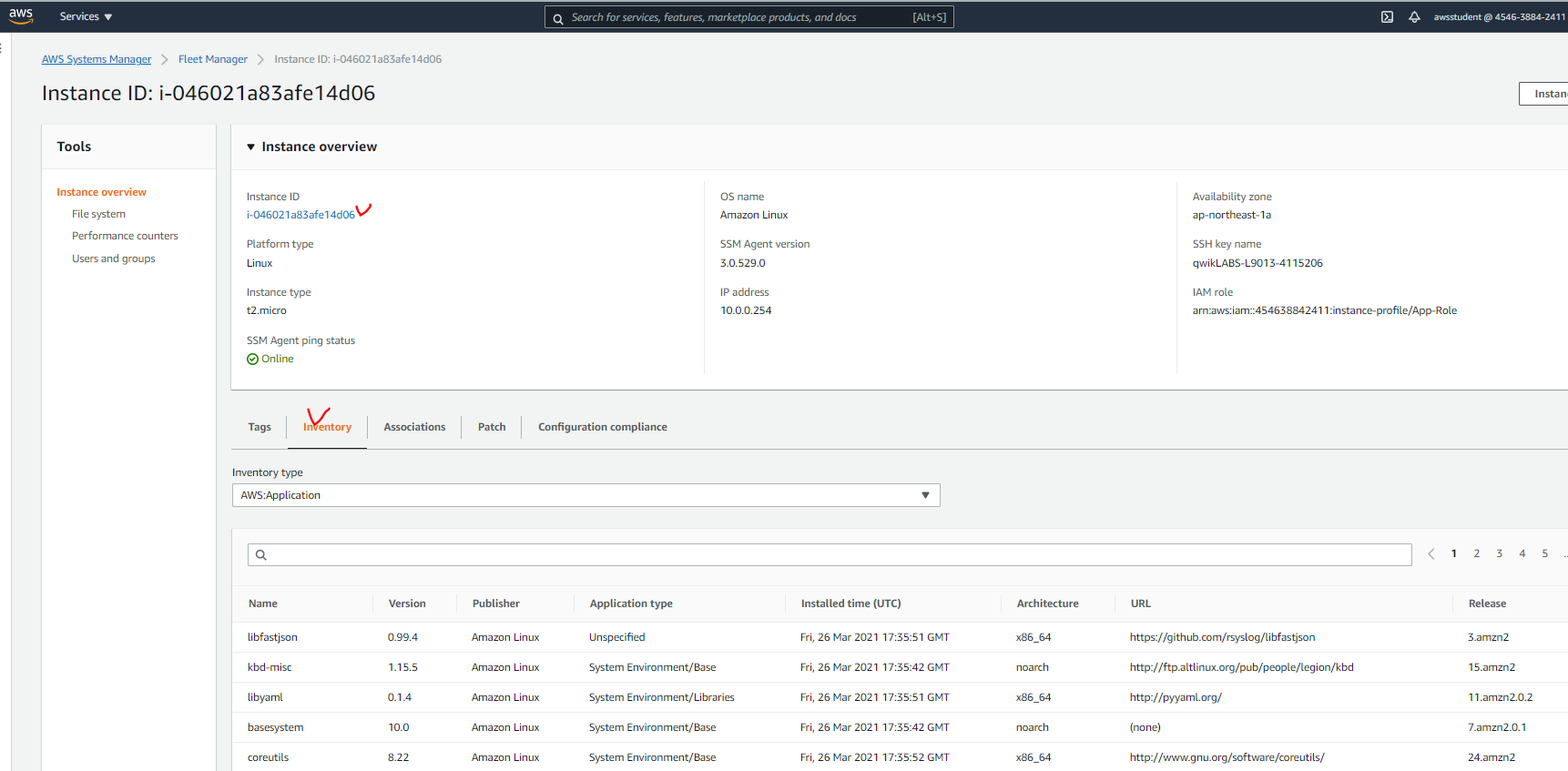Viewport: 1568px width, 771px height.
Task: Go to page 4 of inventory
Action: pos(1522,553)
